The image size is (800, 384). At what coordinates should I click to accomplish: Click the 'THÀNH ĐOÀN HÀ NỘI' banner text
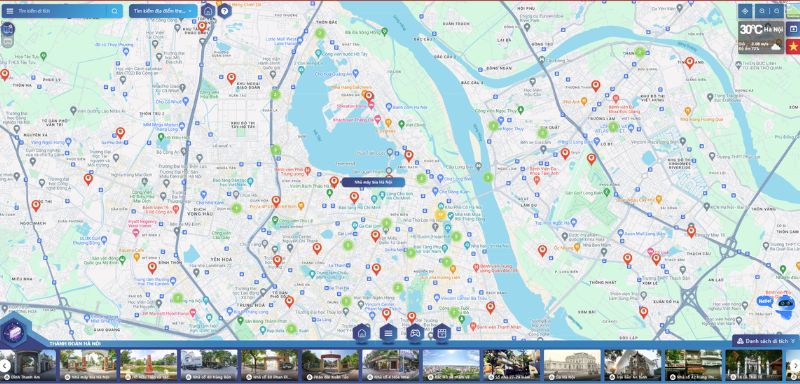[75, 344]
